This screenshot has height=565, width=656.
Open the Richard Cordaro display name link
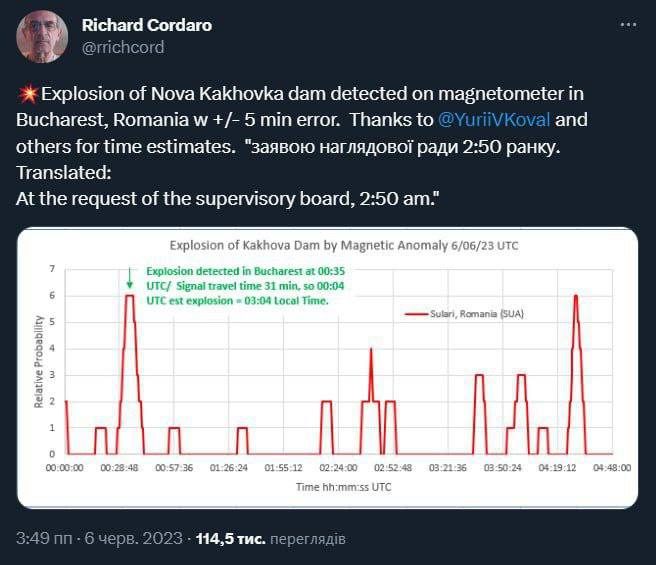tap(146, 25)
